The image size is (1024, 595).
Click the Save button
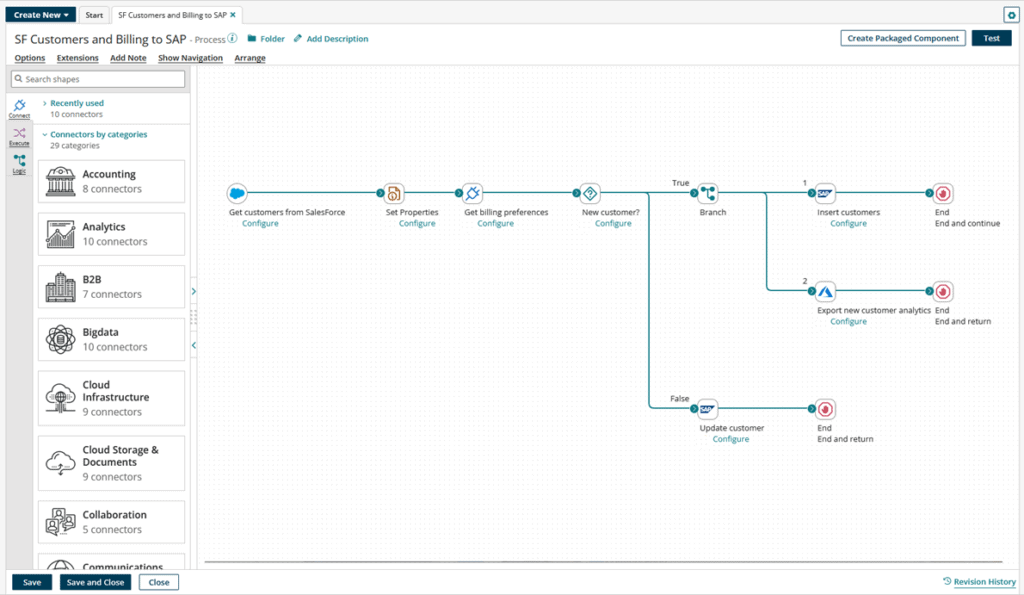[32, 582]
